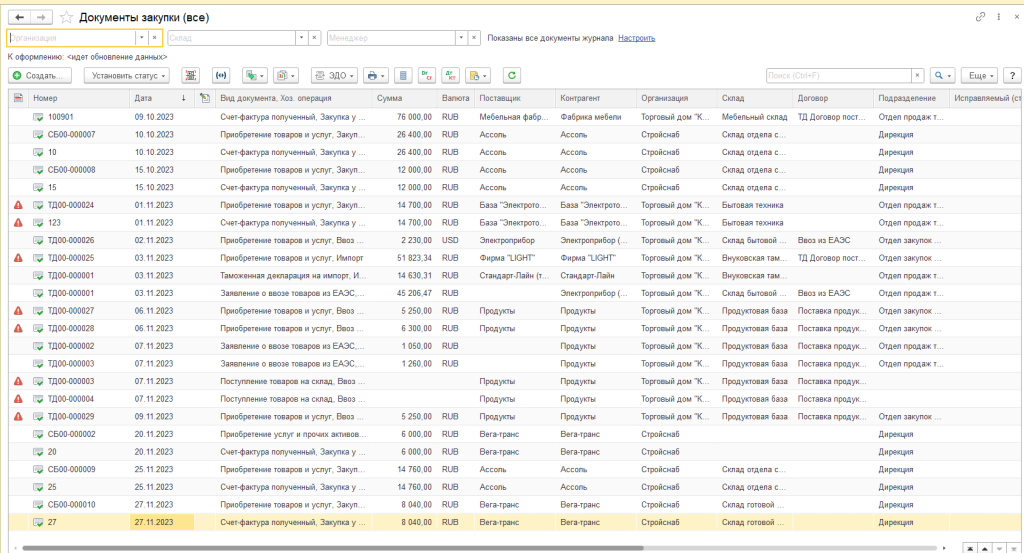Viewport: 1024px width, 553px height.
Task: Click the document journal list icon
Action: 402,76
